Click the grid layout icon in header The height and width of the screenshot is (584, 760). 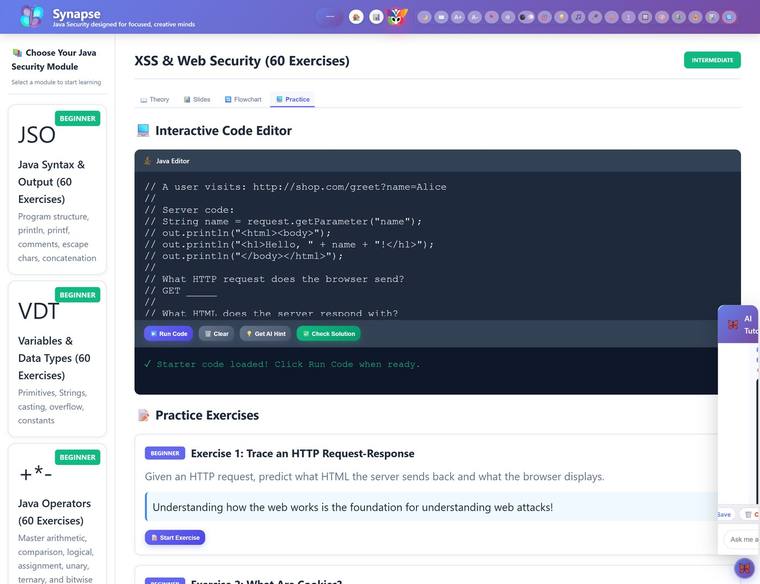(645, 17)
